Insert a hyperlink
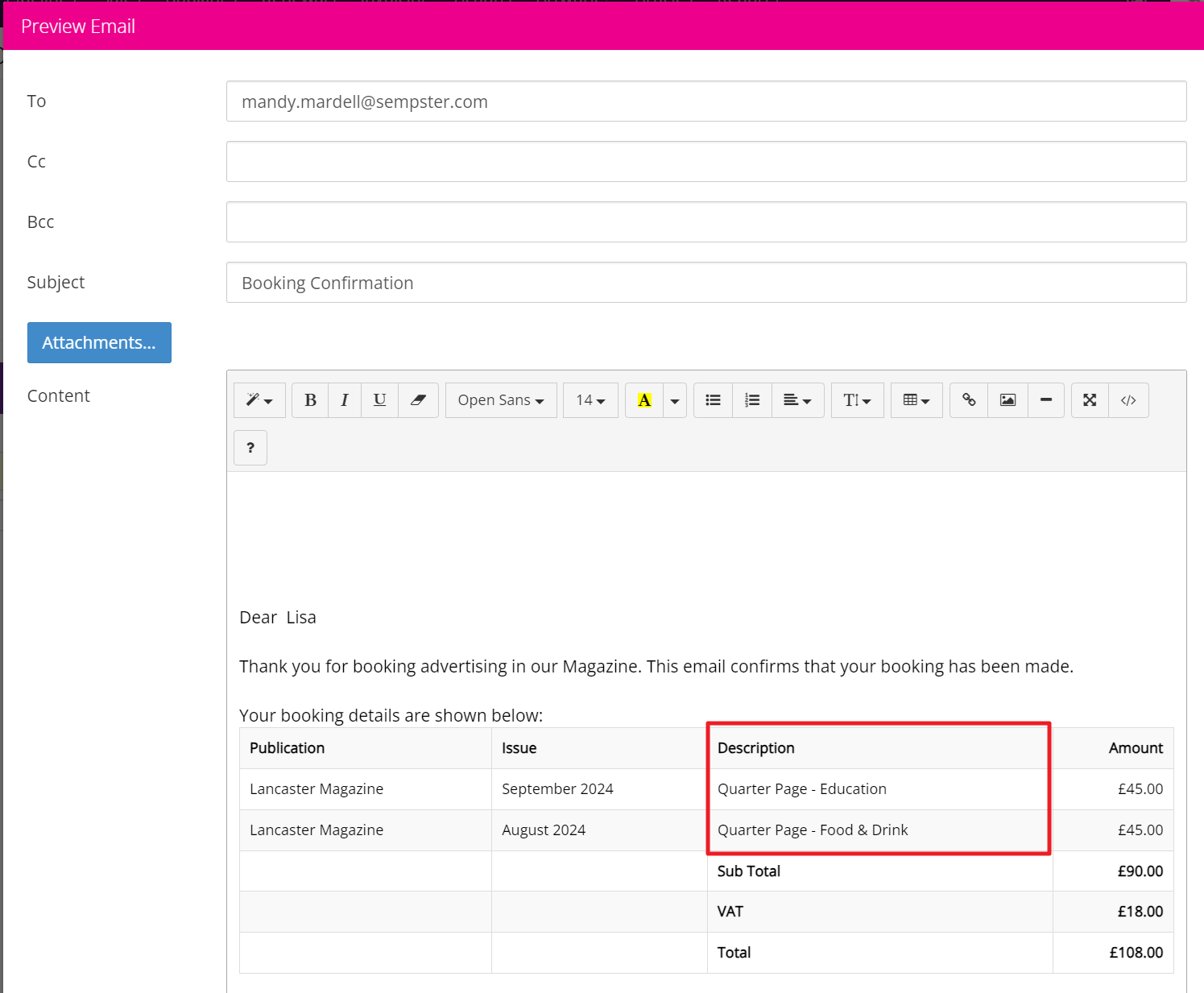 pos(969,400)
